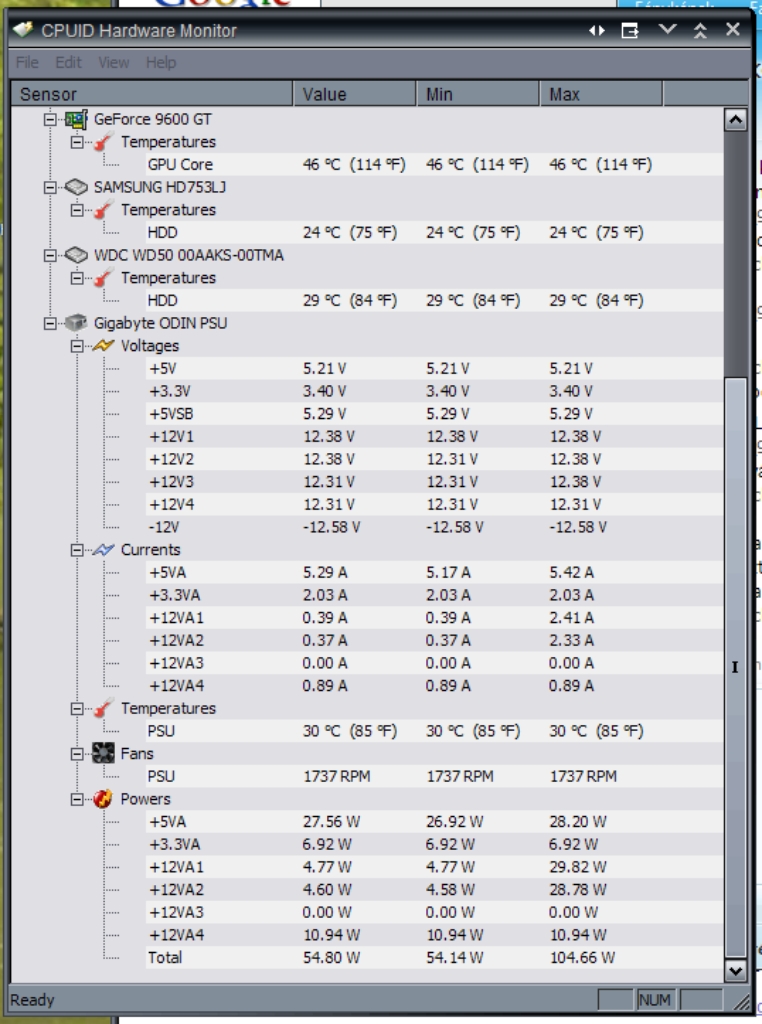Click the Powers flame icon
The height and width of the screenshot is (1024, 762).
click(103, 799)
